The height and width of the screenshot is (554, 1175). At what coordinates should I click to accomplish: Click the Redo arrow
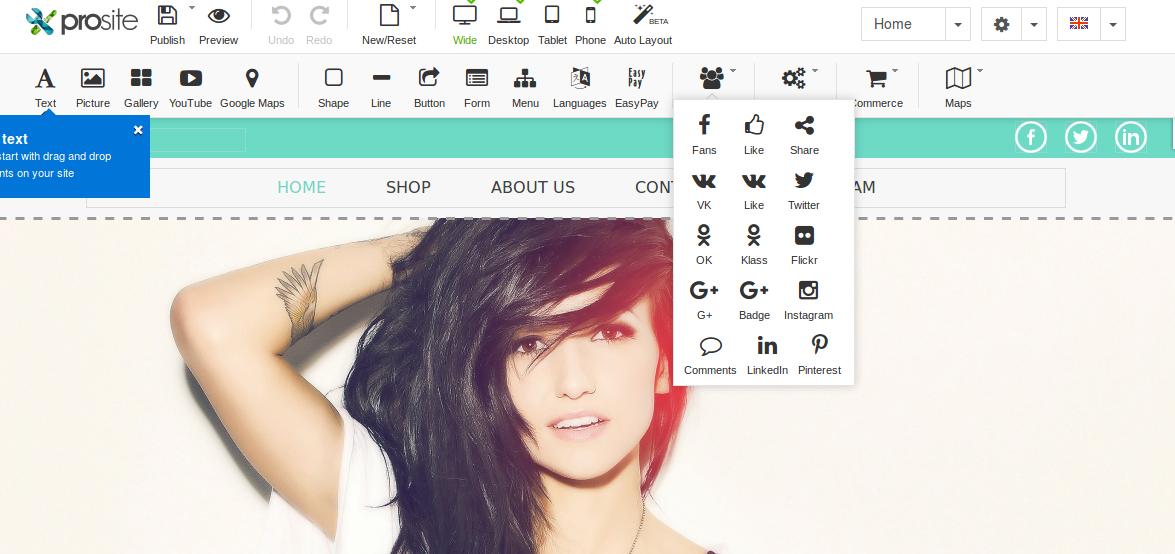pos(319,16)
